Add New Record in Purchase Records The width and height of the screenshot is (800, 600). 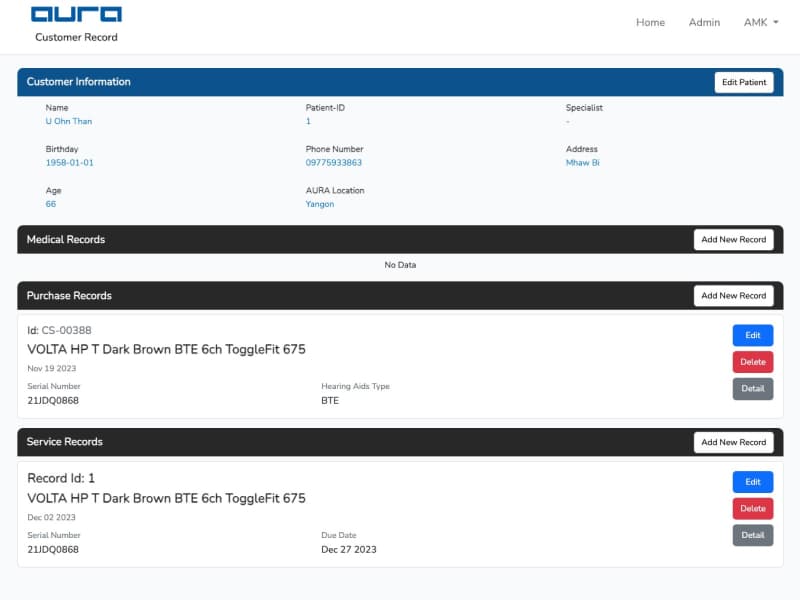pyautogui.click(x=733, y=296)
